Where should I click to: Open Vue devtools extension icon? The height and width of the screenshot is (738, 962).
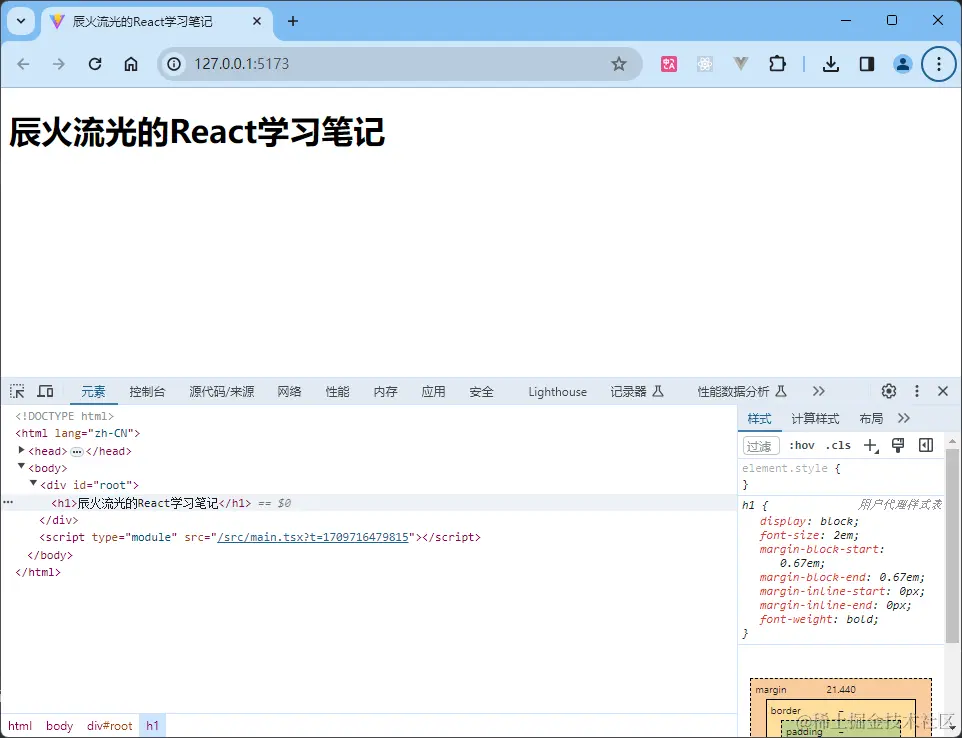(741, 64)
